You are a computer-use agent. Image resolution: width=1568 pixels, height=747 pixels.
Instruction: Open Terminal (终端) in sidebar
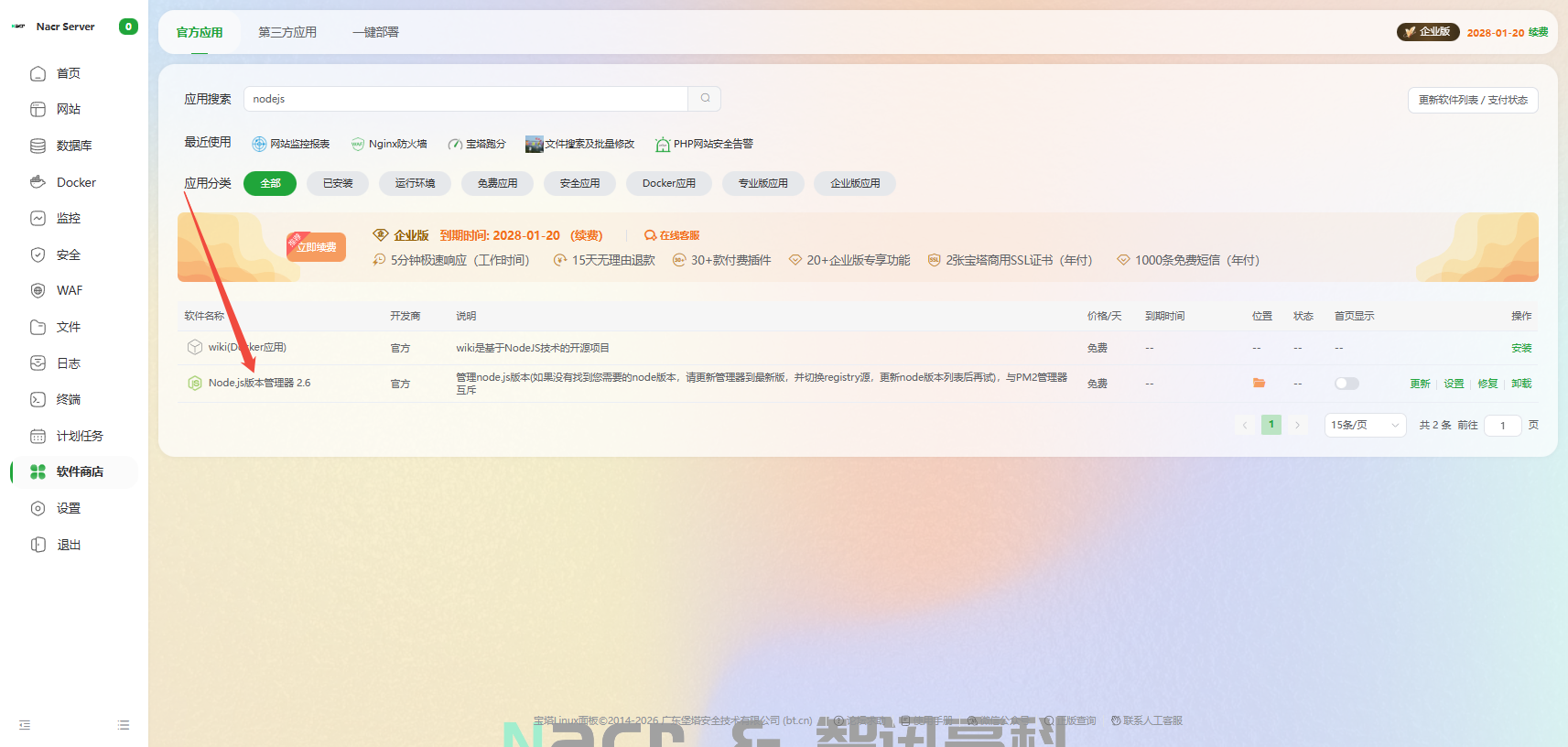click(68, 399)
